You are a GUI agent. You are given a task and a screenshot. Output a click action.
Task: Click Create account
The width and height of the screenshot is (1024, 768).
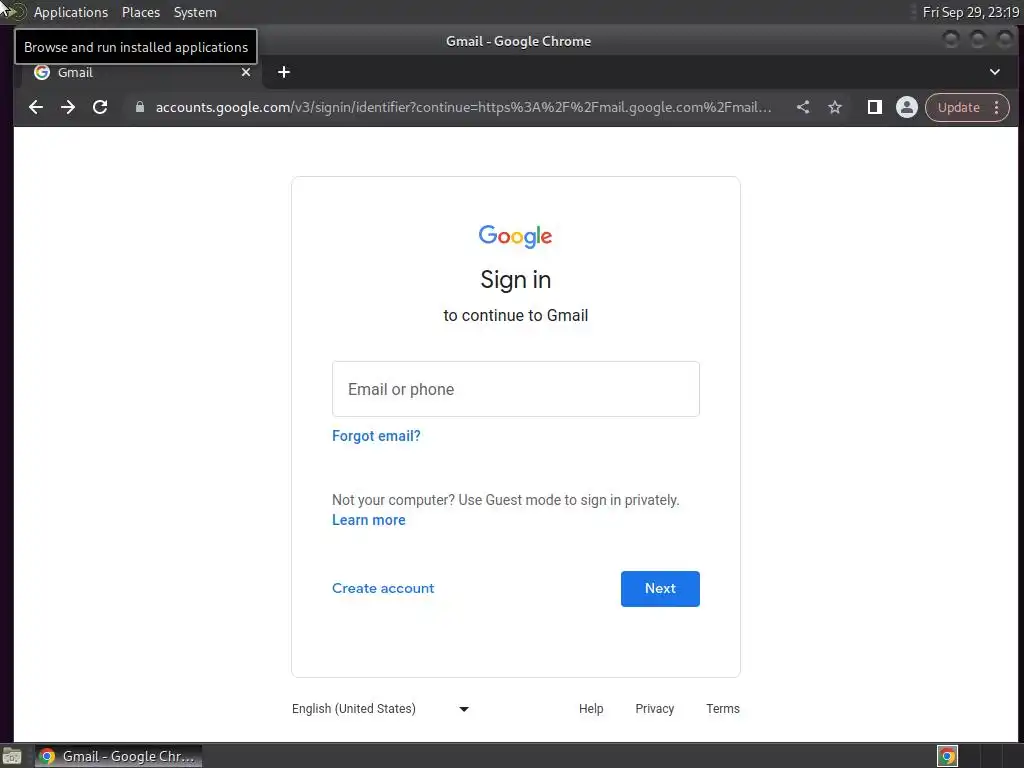383,588
